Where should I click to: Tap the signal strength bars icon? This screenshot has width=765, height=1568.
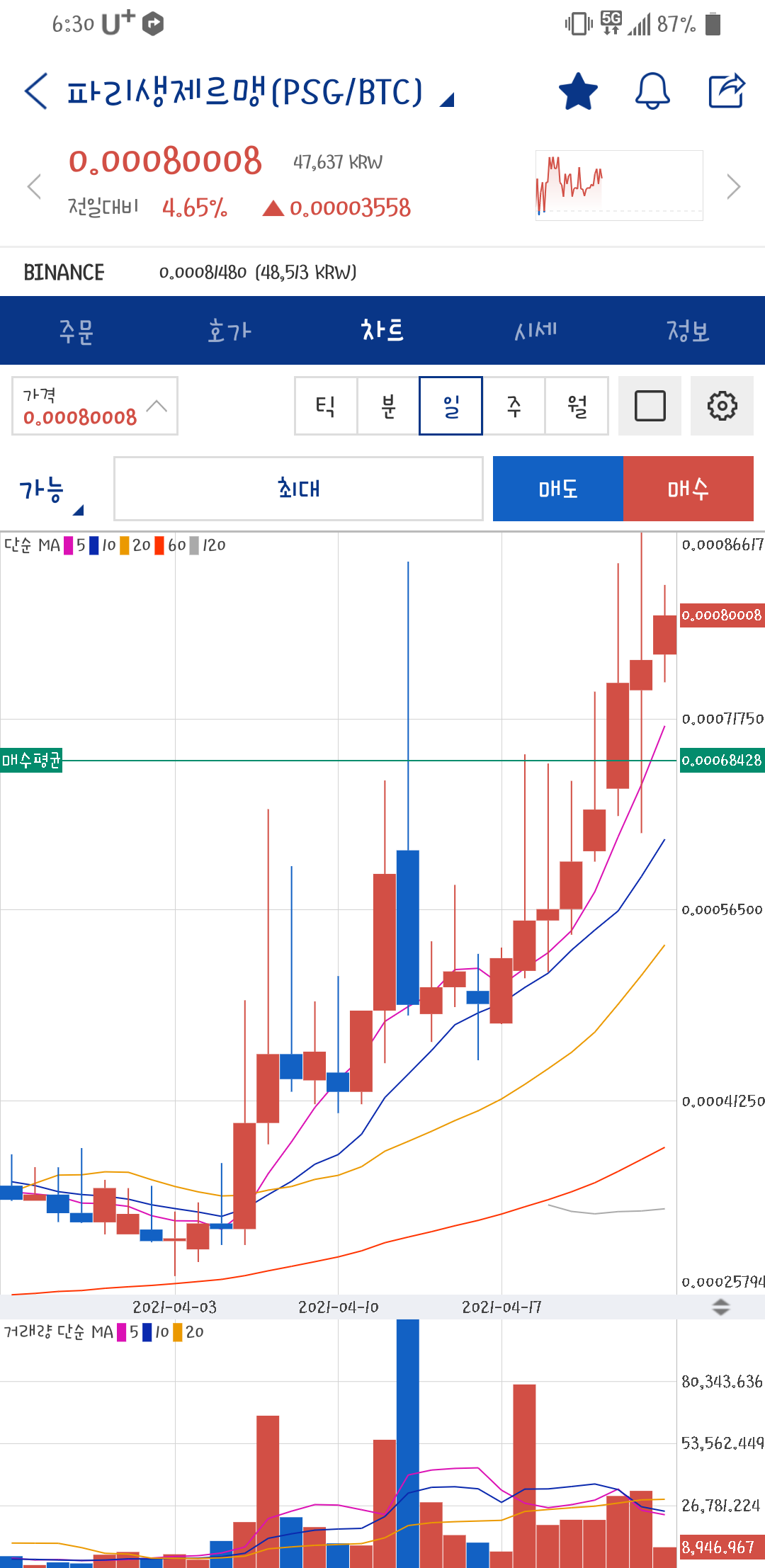pos(639,25)
